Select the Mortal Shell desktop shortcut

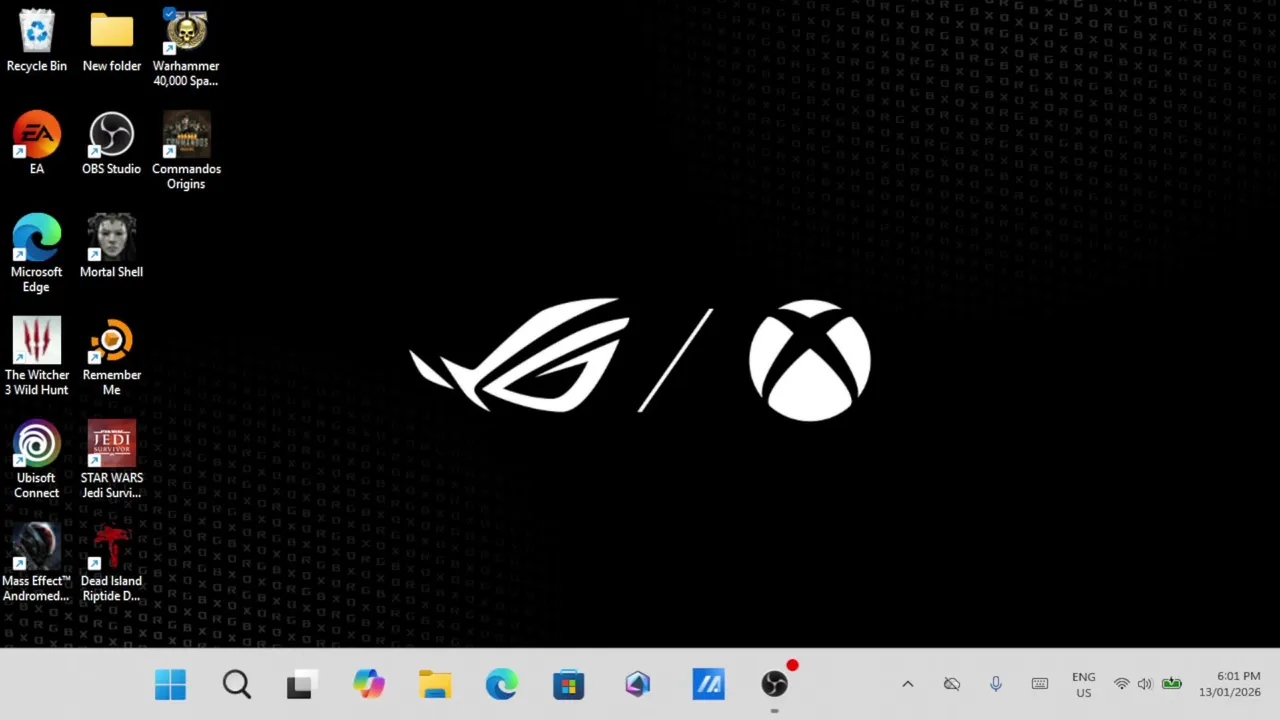[x=112, y=246]
